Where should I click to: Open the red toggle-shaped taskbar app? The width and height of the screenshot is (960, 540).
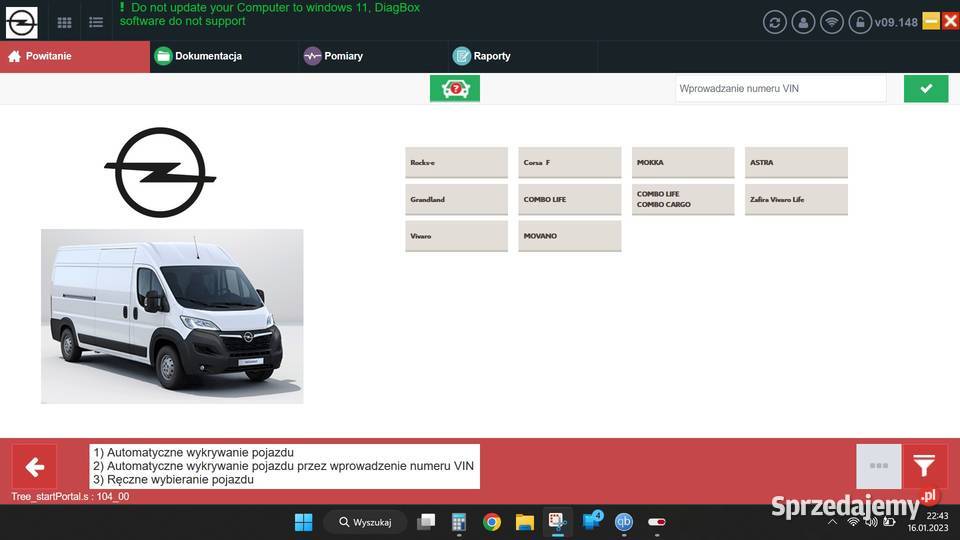pos(656,522)
